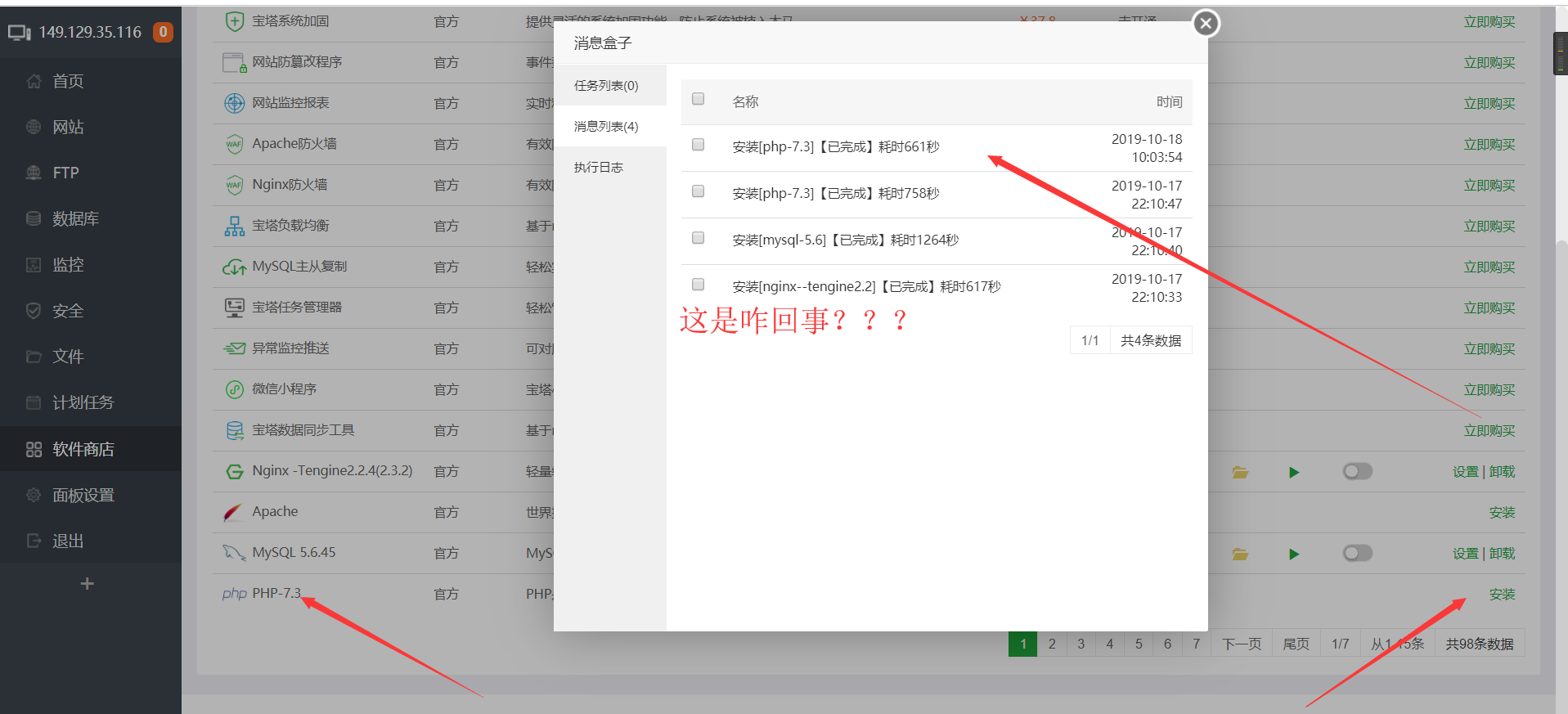This screenshot has height=714, width=1568.
Task: Click the 微信小程序 icon
Action: tap(235, 389)
